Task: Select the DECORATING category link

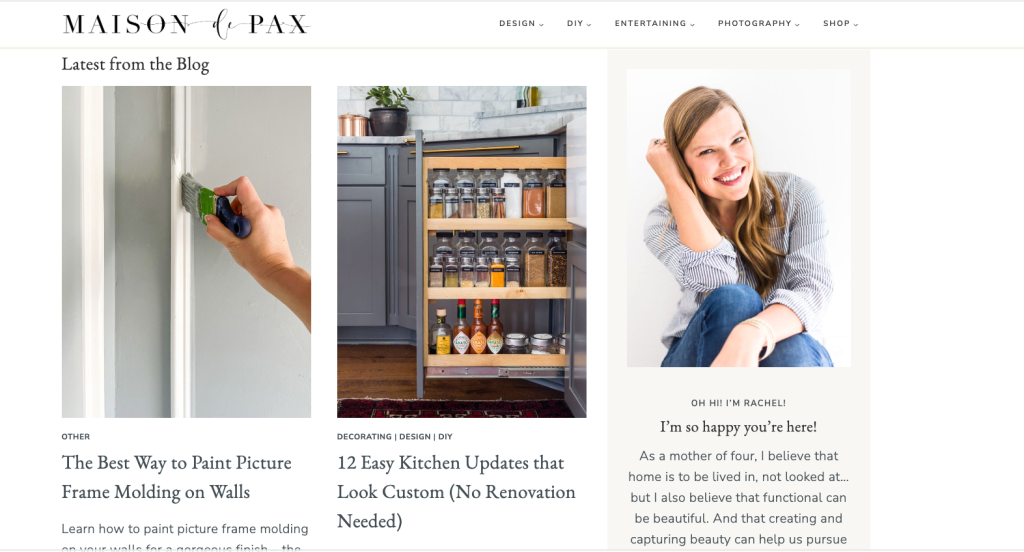Action: 364,436
